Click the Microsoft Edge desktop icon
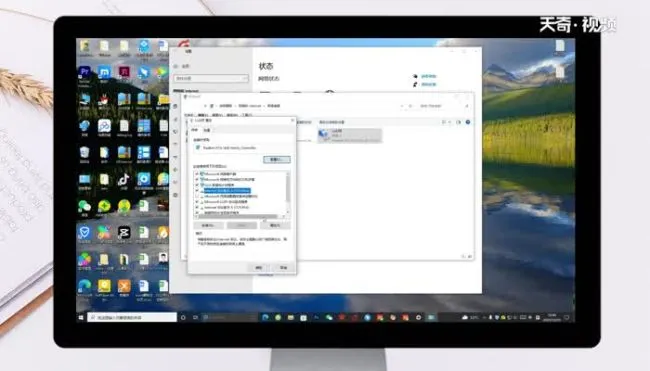Viewport: 650px width, 371px height. tap(84, 286)
